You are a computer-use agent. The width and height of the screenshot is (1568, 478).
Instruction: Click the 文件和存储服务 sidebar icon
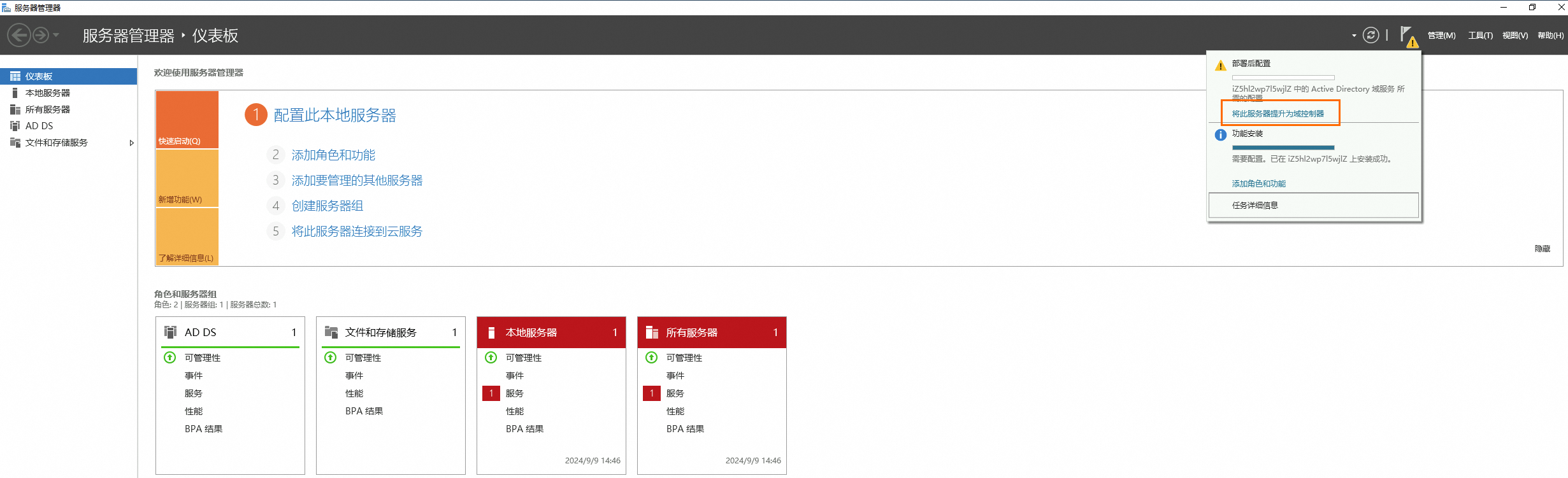click(15, 143)
